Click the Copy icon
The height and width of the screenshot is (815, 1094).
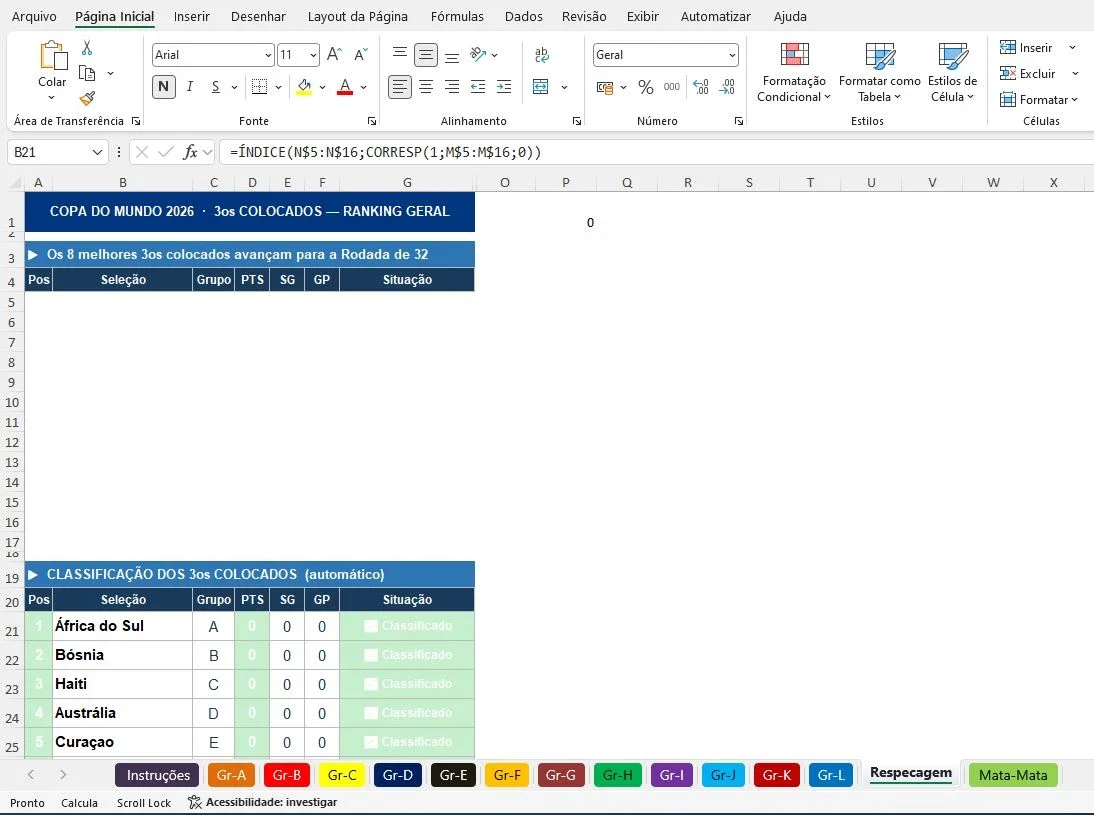tap(87, 73)
